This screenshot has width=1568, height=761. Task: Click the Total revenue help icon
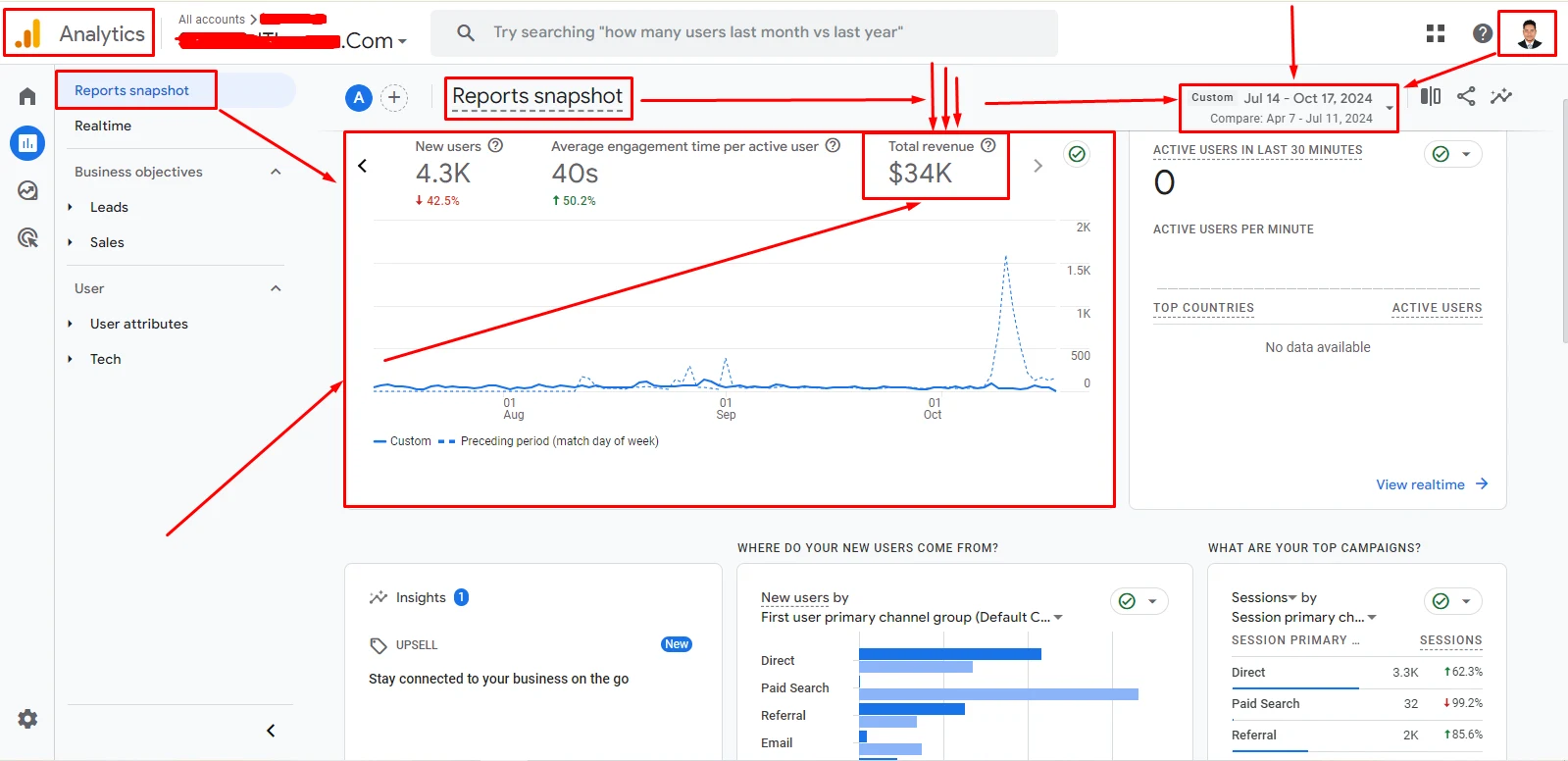pos(988,145)
